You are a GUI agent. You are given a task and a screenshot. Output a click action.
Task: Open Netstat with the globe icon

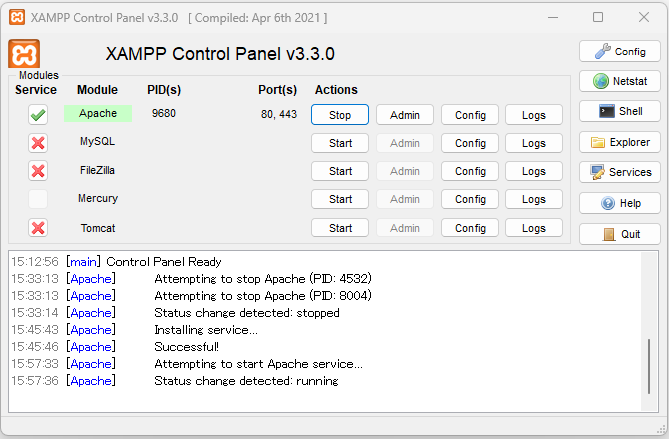pos(620,81)
